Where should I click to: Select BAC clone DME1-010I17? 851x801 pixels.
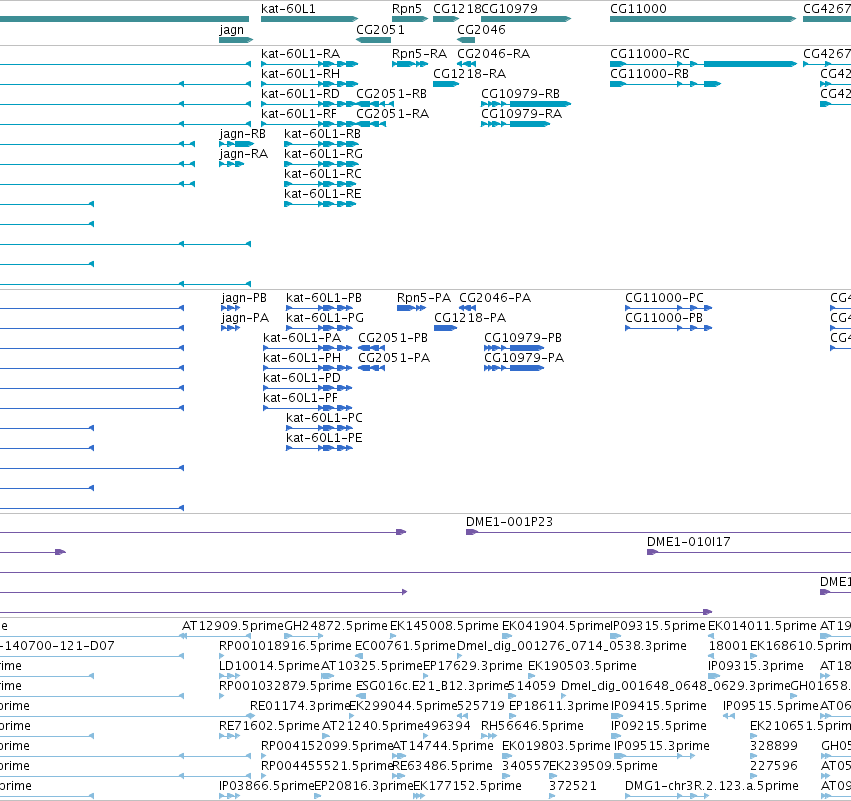pos(688,542)
